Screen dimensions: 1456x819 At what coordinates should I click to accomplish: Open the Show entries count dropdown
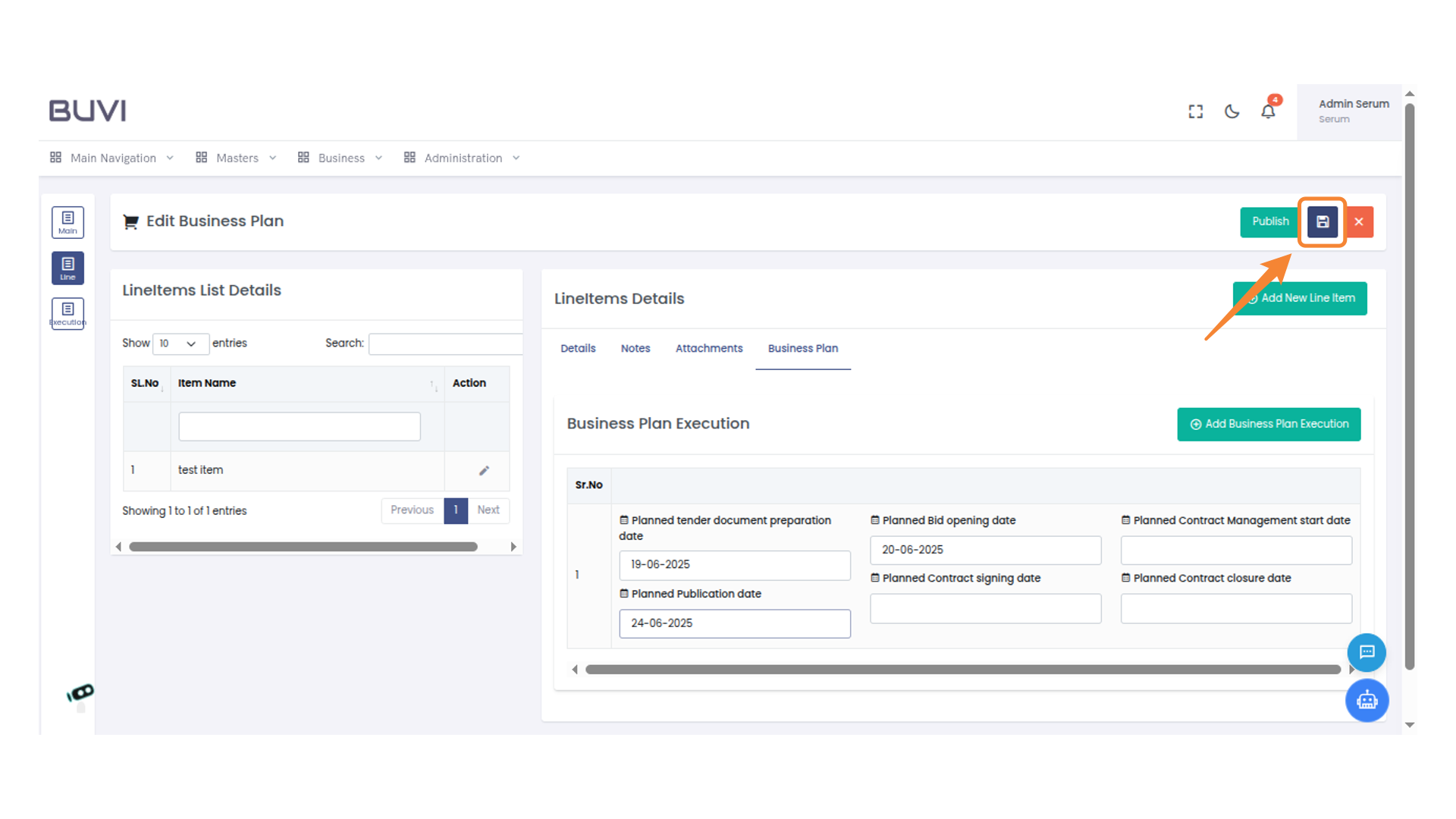pos(180,344)
